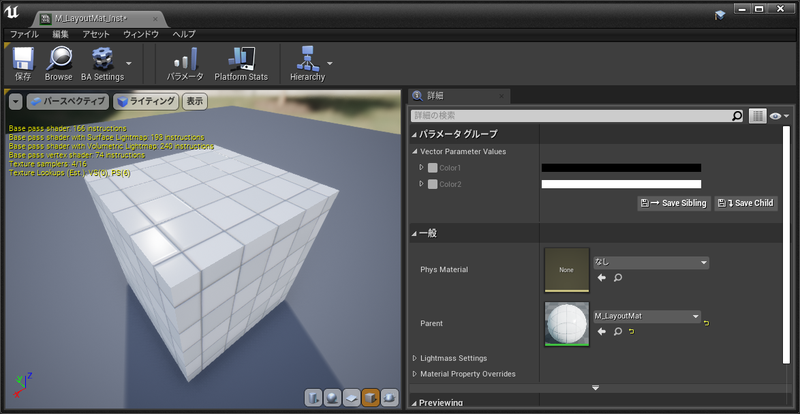The width and height of the screenshot is (800, 414).
Task: Click the 詳細 tab magnifier icon
Action: [x=417, y=96]
